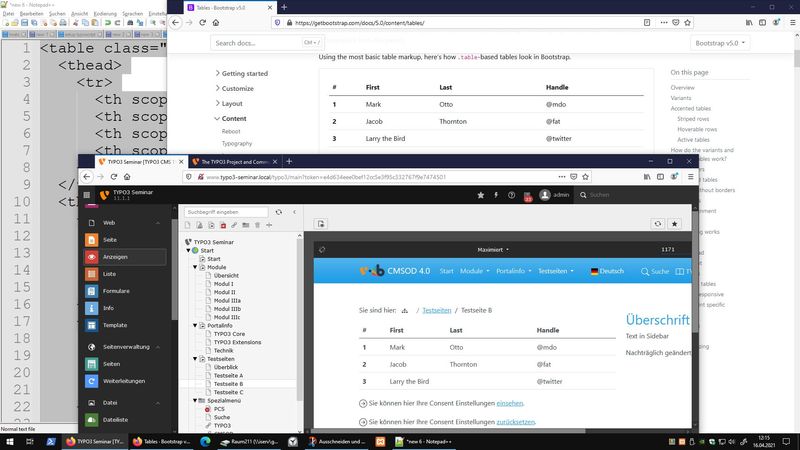The width and height of the screenshot is (800, 450).
Task: Reload the preview with docheader refresh button
Action: coord(658,224)
